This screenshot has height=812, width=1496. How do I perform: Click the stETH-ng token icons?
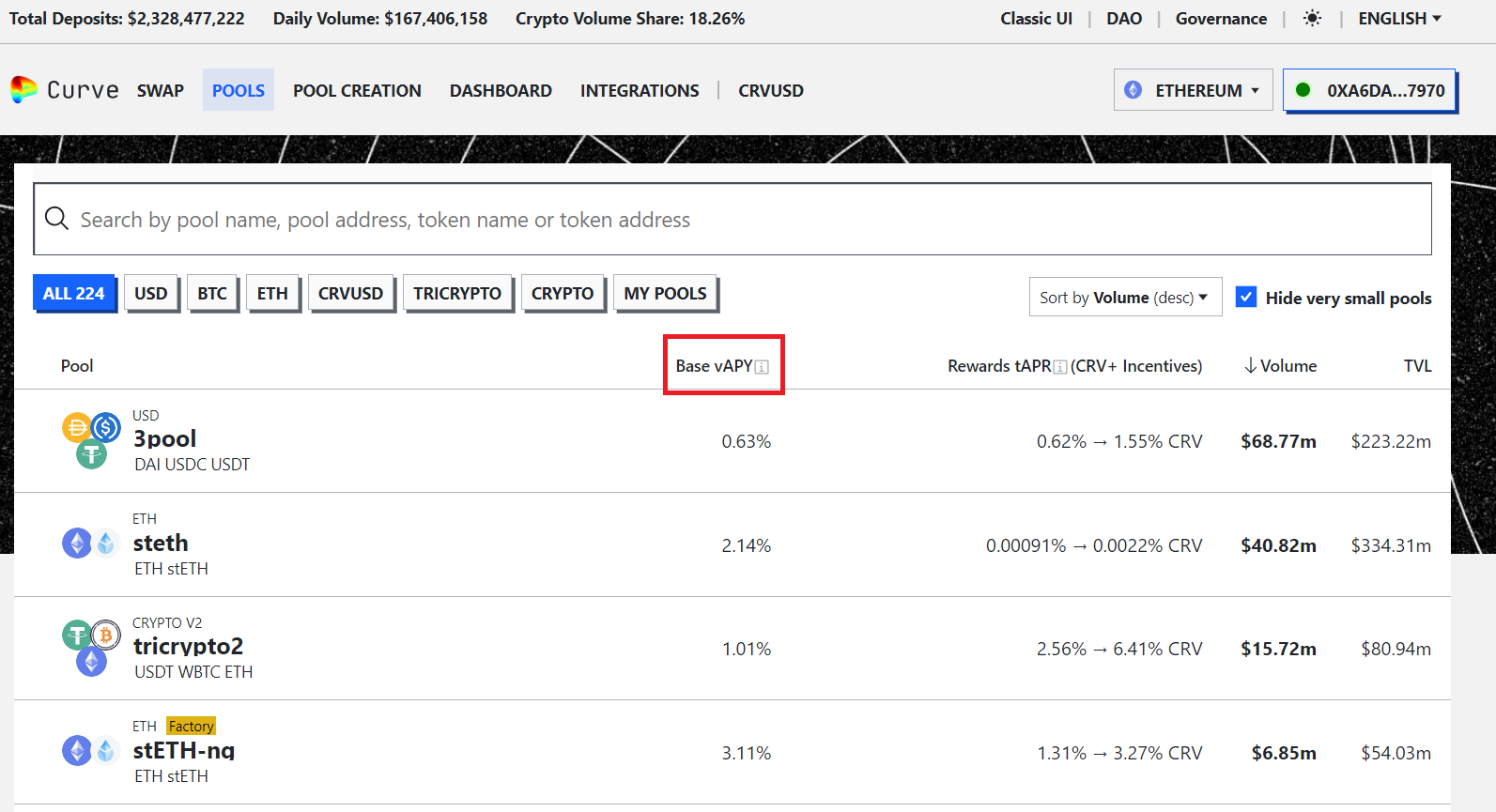91,750
